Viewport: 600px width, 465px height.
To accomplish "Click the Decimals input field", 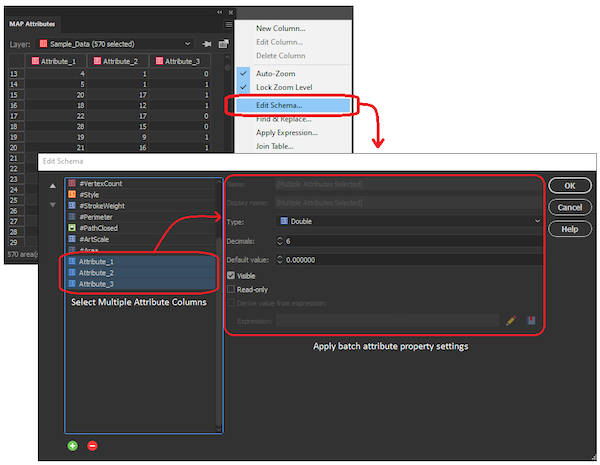I will pyautogui.click(x=413, y=241).
